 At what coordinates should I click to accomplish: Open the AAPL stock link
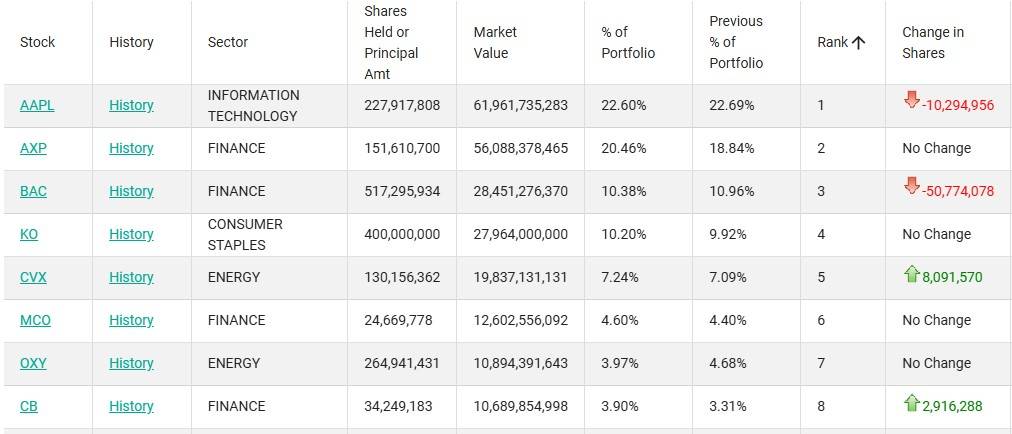tap(37, 105)
